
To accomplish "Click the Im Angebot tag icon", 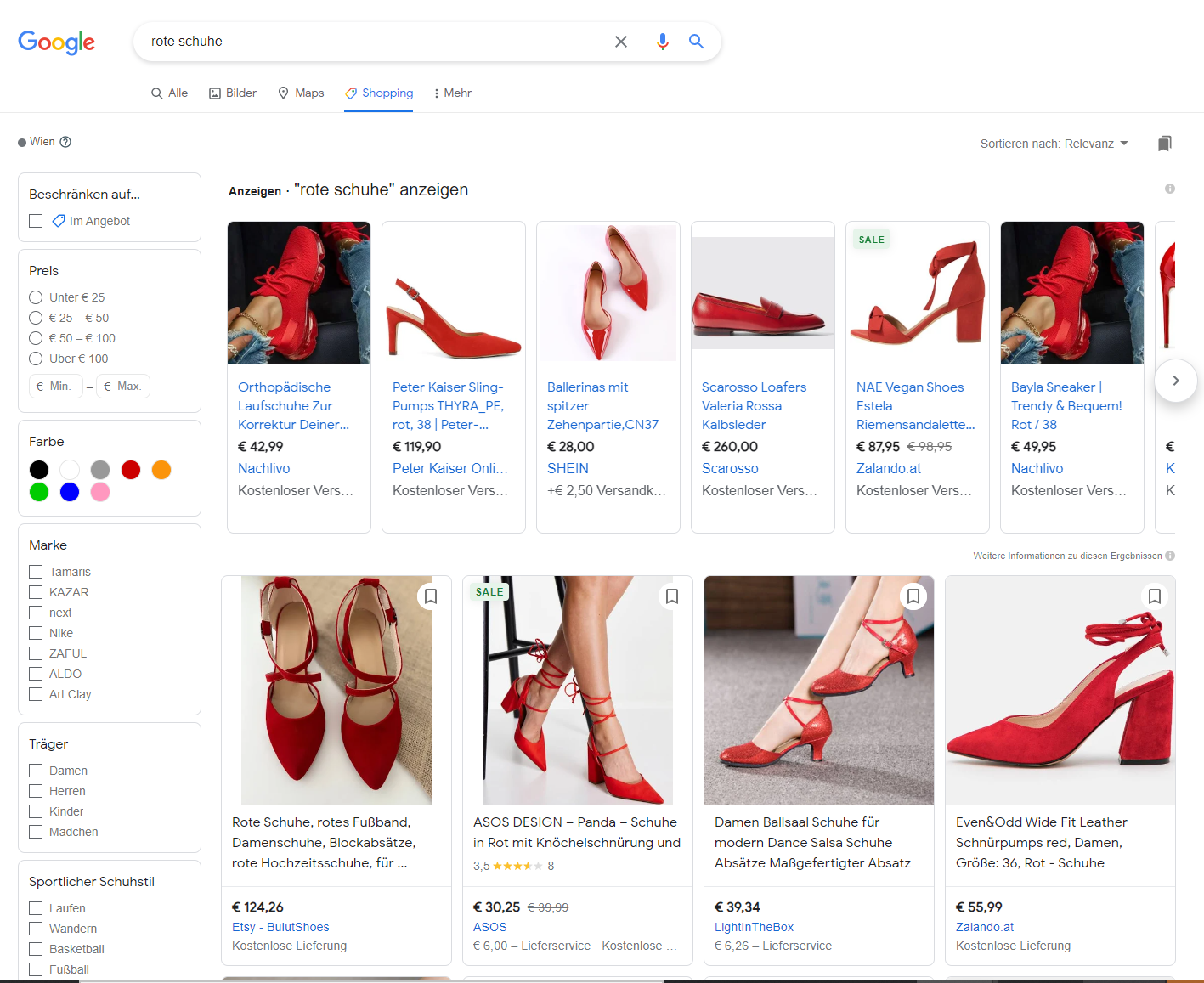I will tap(59, 221).
